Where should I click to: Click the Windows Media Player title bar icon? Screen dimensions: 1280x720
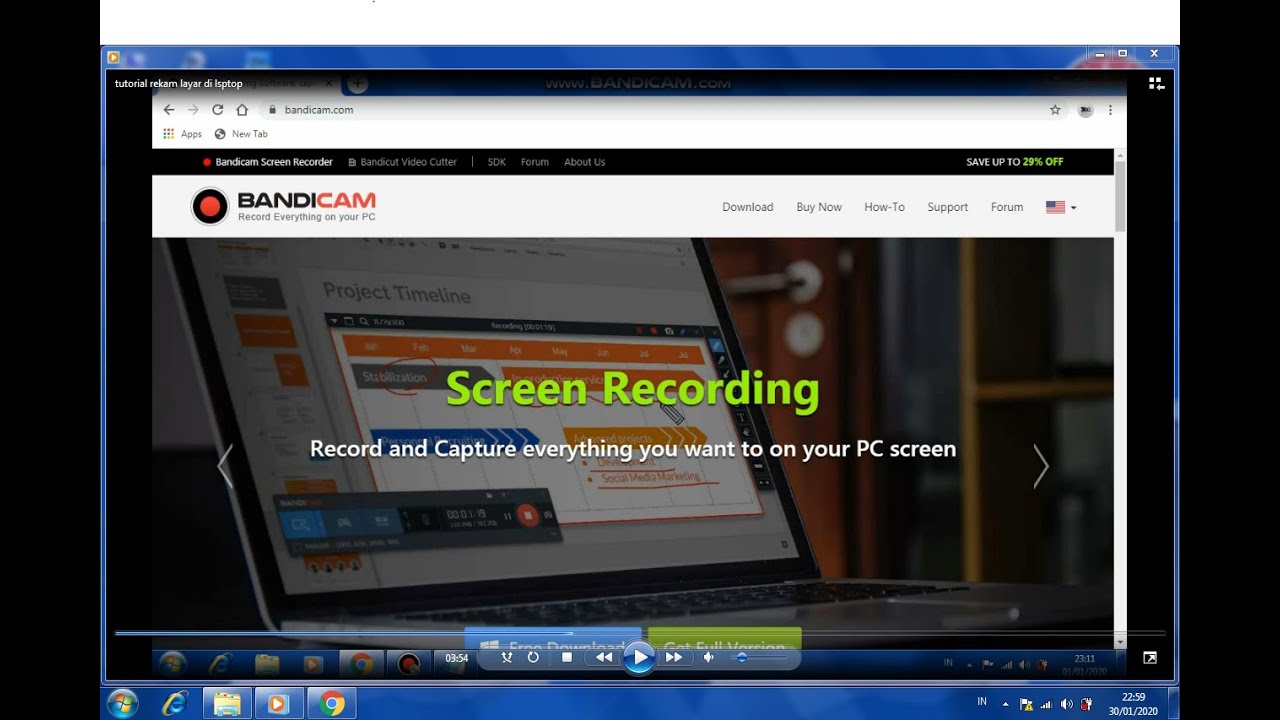113,57
